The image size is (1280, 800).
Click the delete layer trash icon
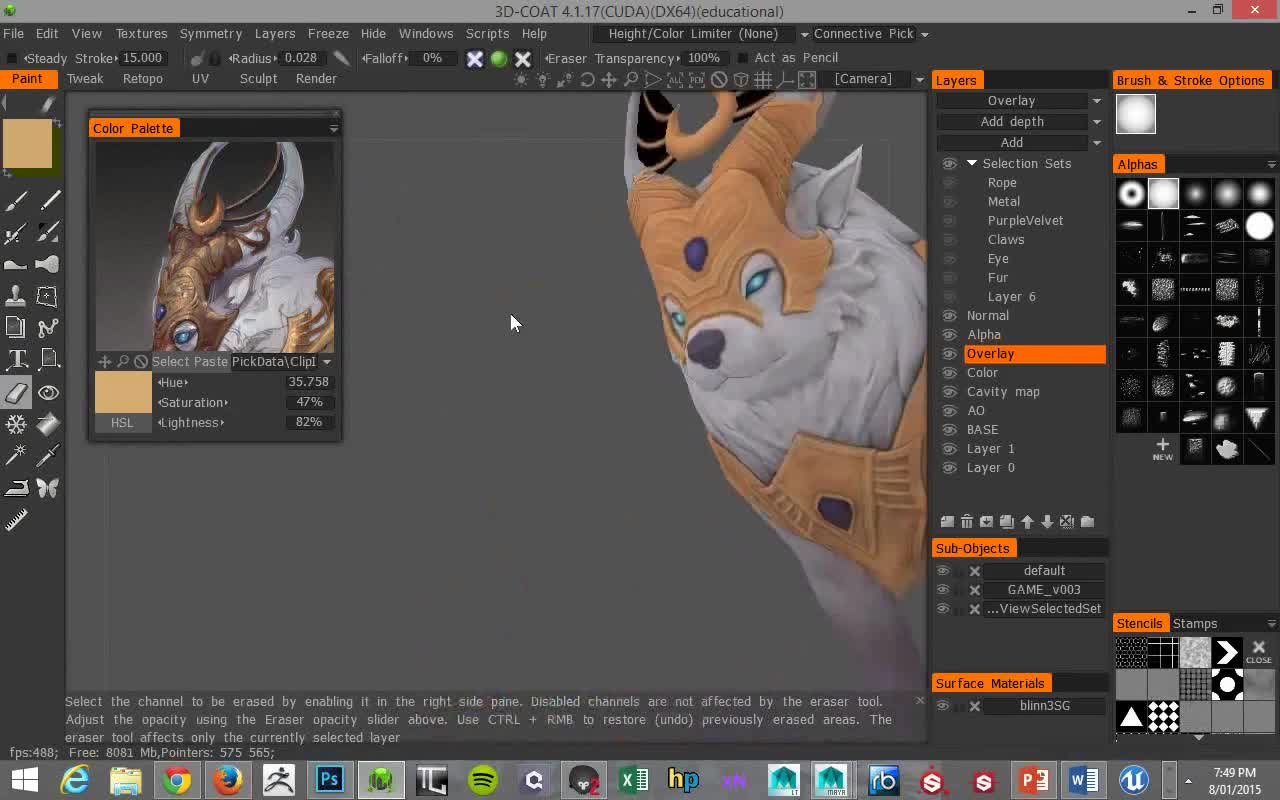(x=967, y=522)
